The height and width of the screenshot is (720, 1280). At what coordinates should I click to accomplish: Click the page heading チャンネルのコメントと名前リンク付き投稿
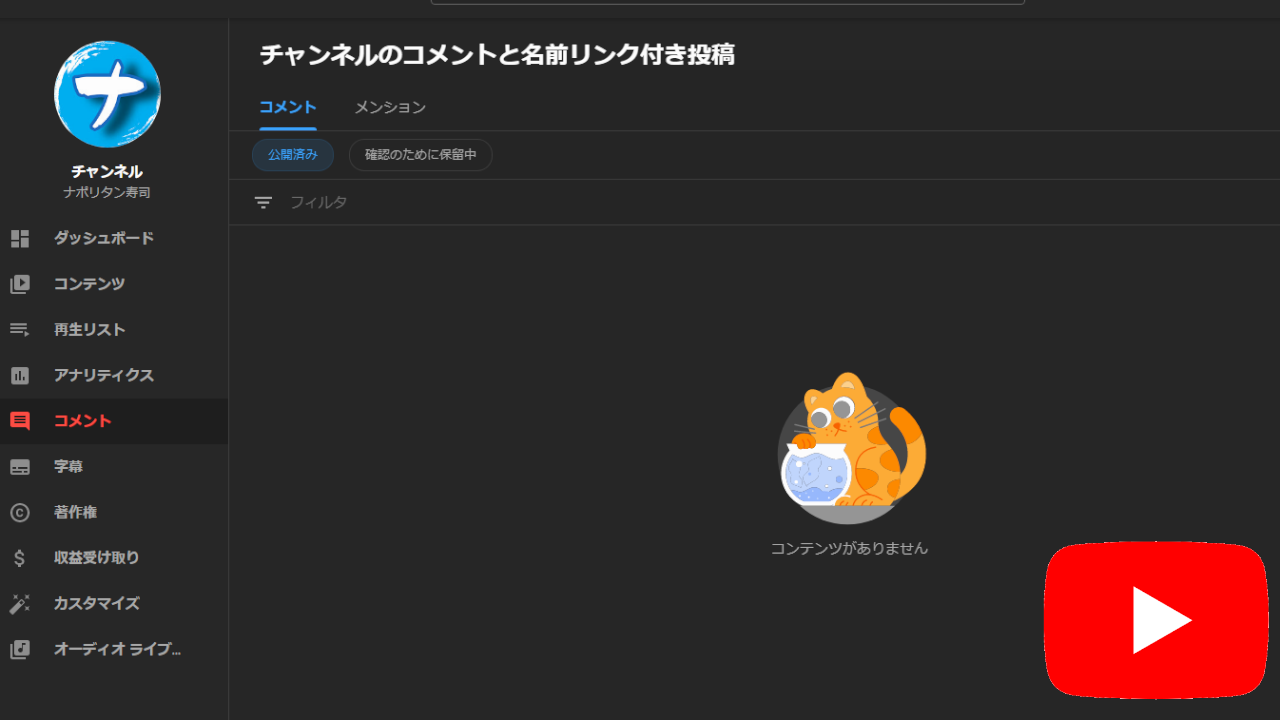pos(497,54)
